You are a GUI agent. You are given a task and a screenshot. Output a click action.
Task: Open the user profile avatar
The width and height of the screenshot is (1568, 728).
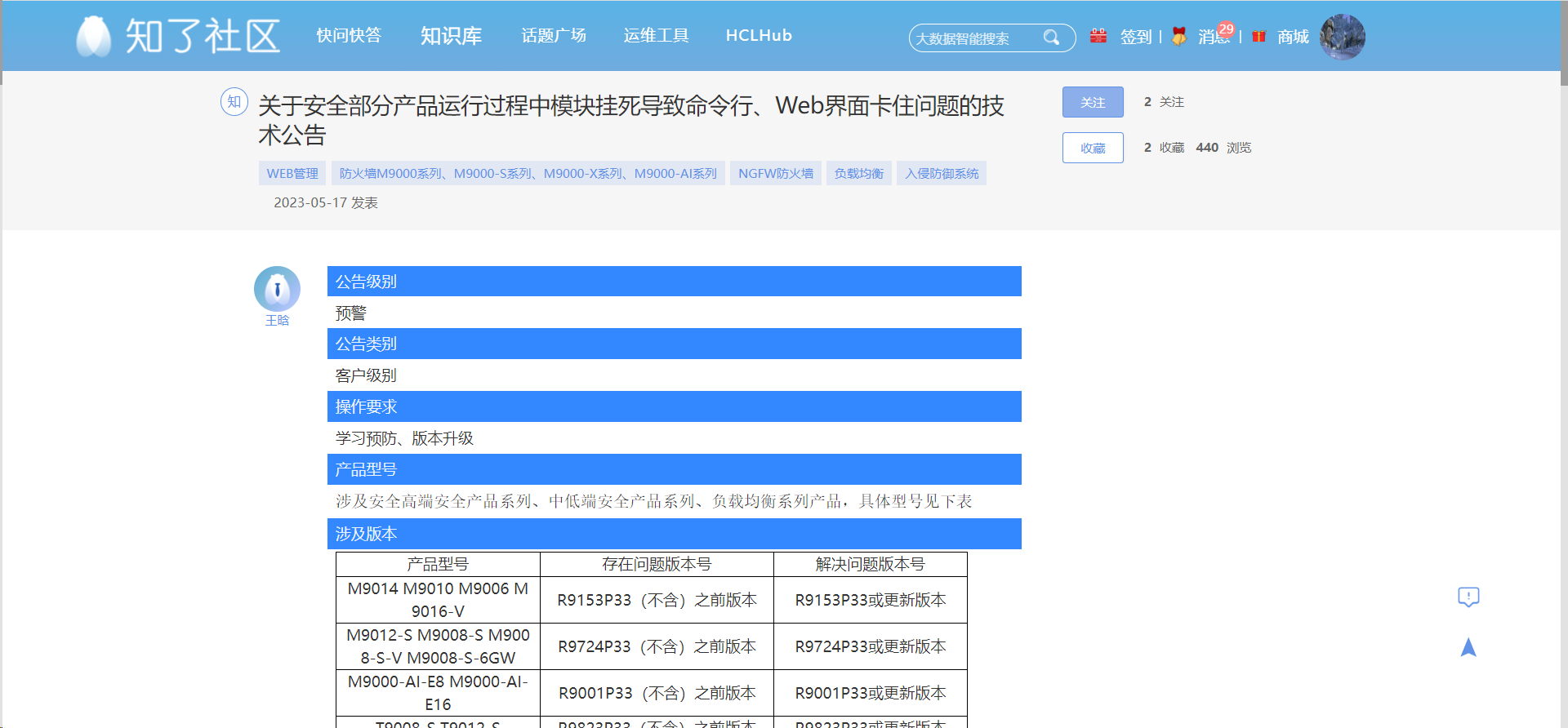click(1342, 37)
